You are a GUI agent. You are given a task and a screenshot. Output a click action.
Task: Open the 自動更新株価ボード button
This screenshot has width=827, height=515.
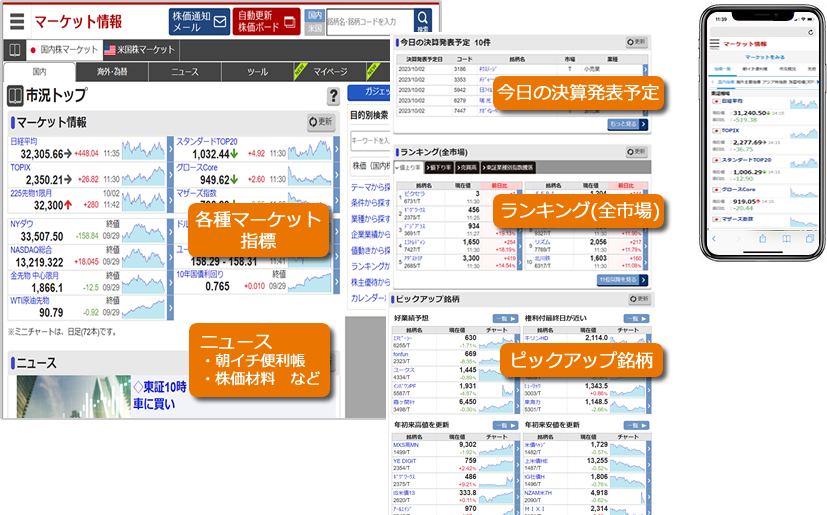(267, 21)
